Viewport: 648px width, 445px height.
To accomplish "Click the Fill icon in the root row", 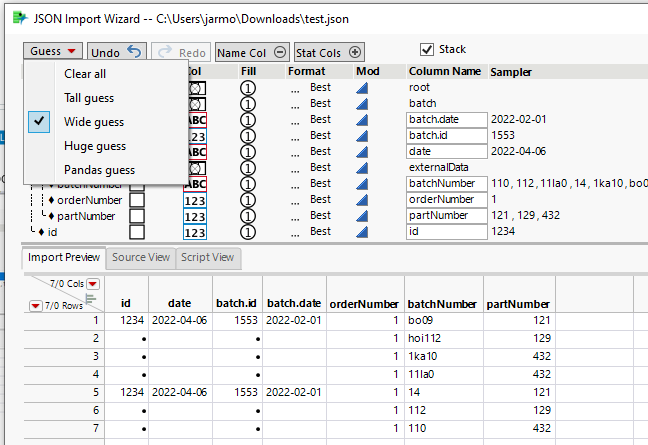I will (x=248, y=88).
